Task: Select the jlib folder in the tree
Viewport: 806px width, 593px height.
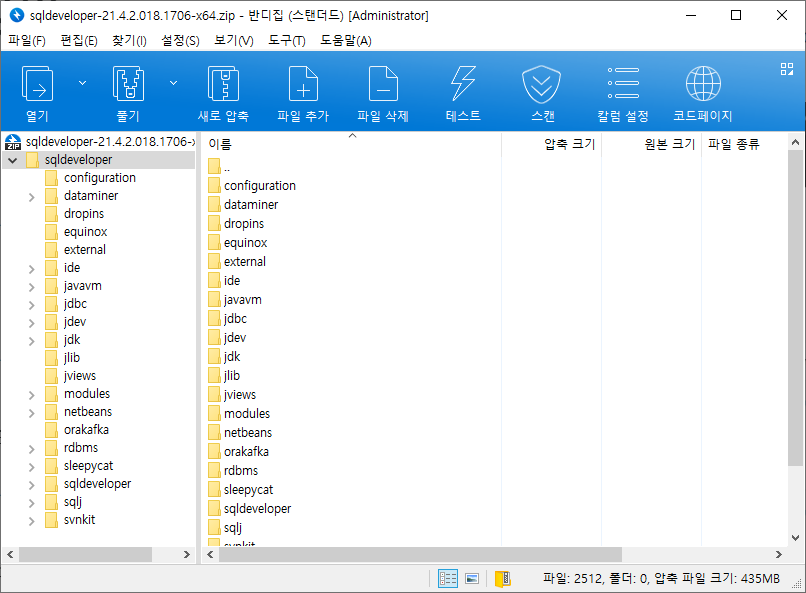Action: 62,358
